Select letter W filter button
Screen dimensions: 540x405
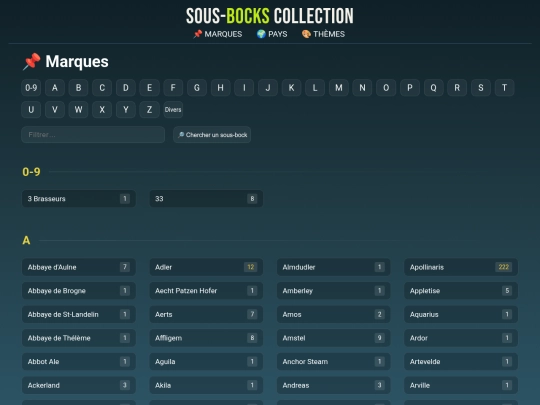[x=79, y=110]
